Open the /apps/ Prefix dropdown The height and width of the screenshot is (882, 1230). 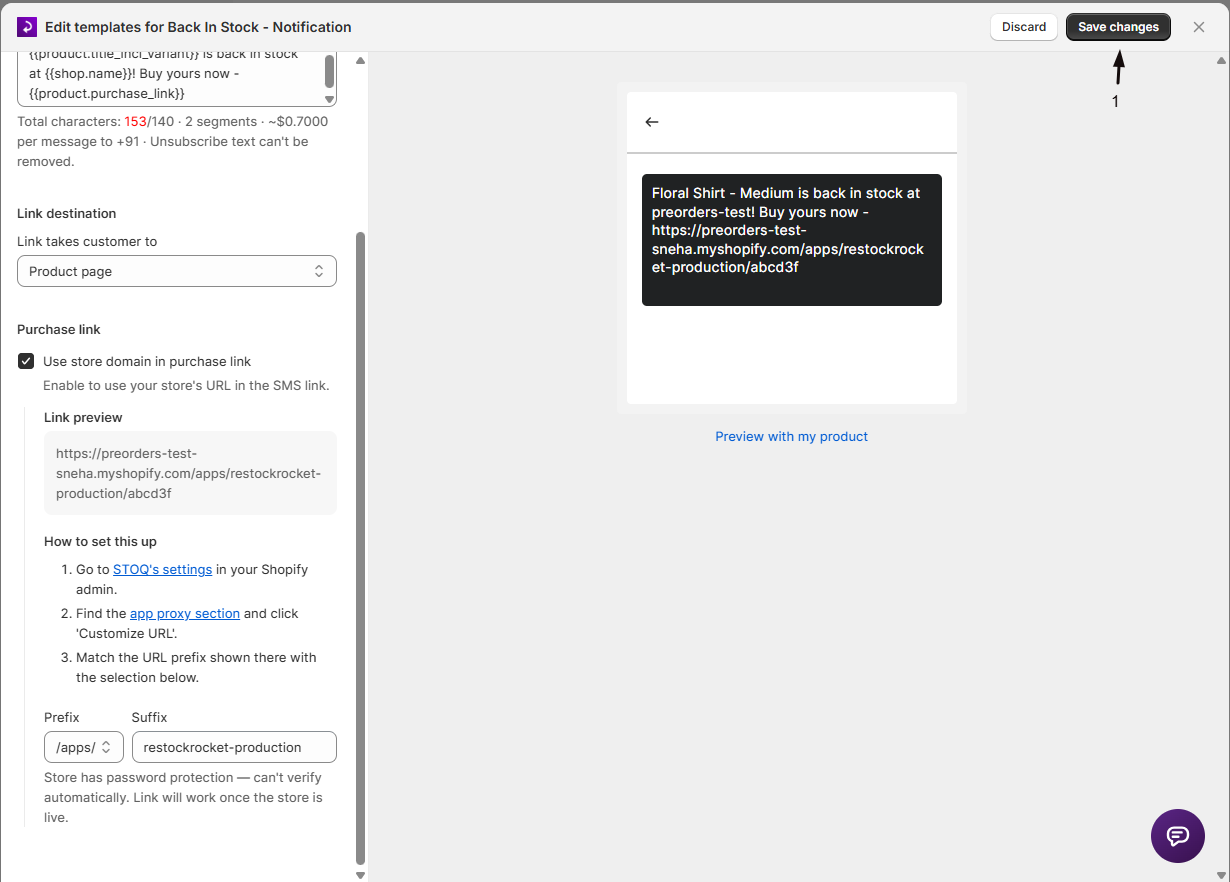tap(84, 747)
